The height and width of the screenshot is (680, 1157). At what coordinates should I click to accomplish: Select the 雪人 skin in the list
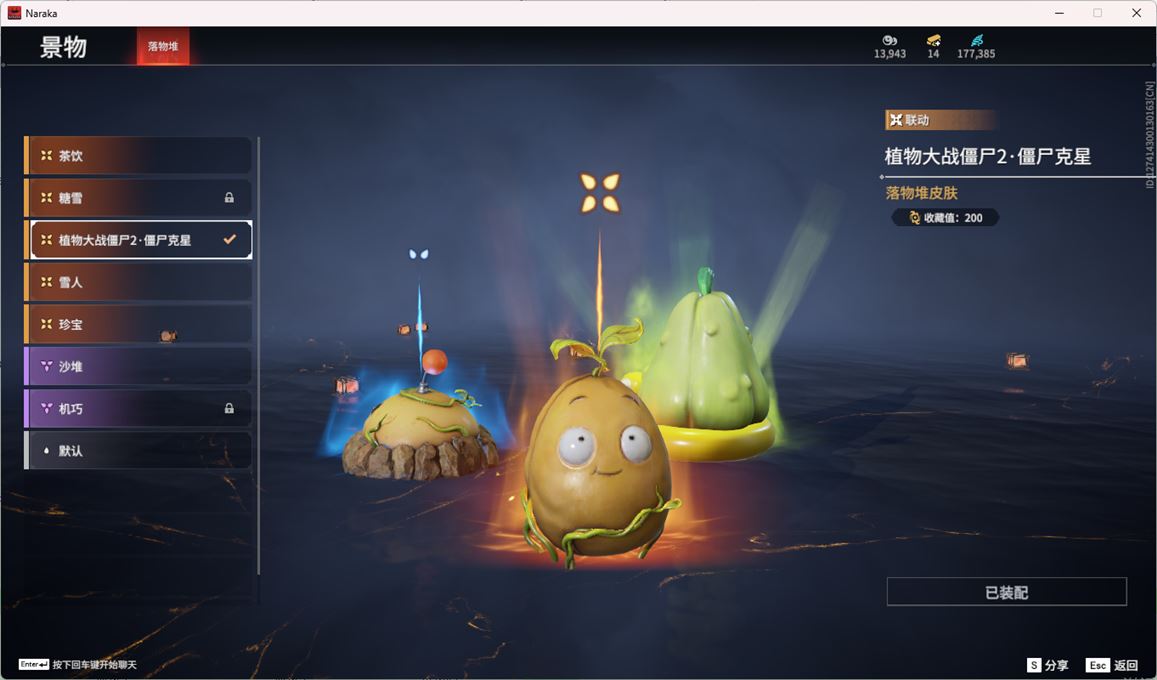pos(138,282)
